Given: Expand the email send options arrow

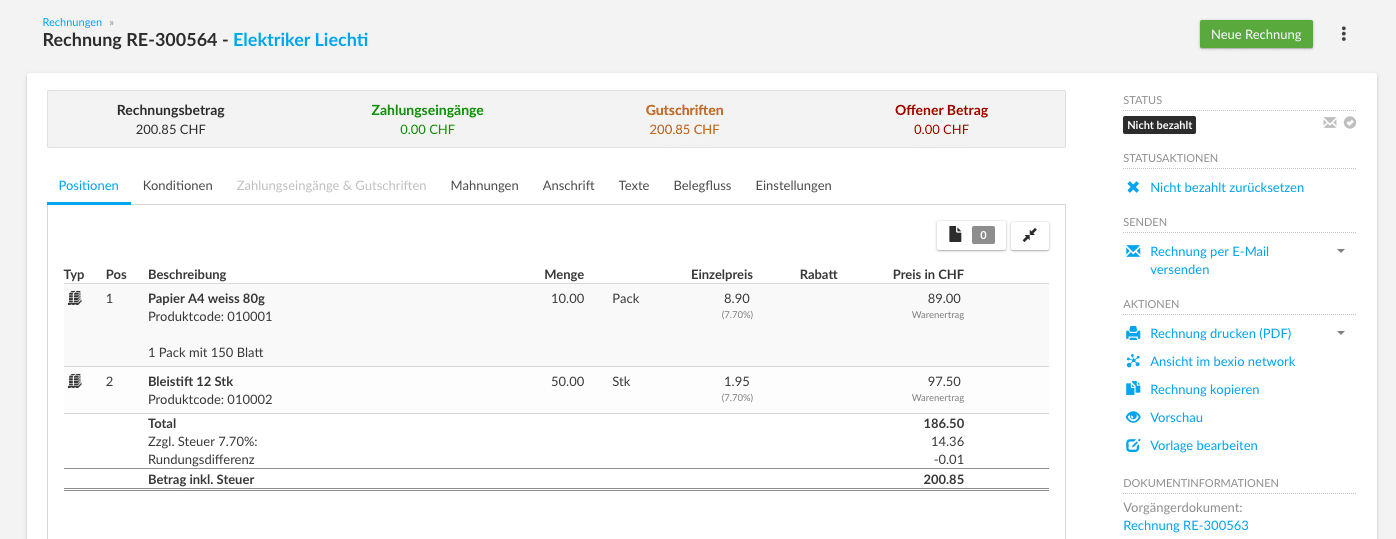Looking at the screenshot, I should coord(1341,251).
